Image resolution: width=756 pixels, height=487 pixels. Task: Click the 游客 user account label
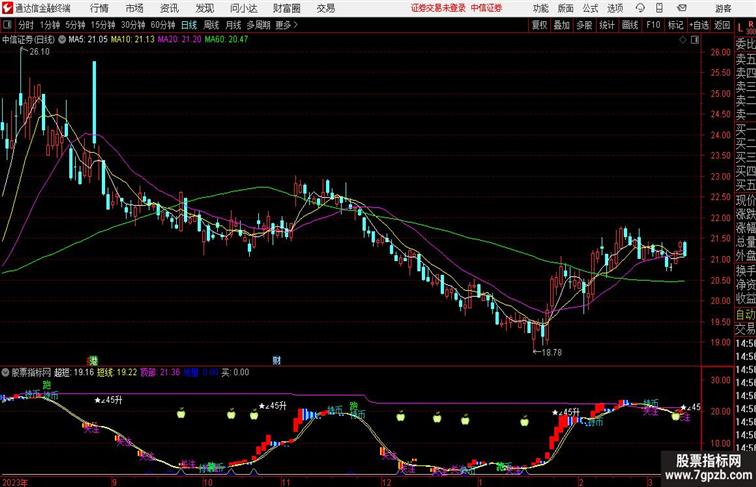pyautogui.click(x=723, y=8)
